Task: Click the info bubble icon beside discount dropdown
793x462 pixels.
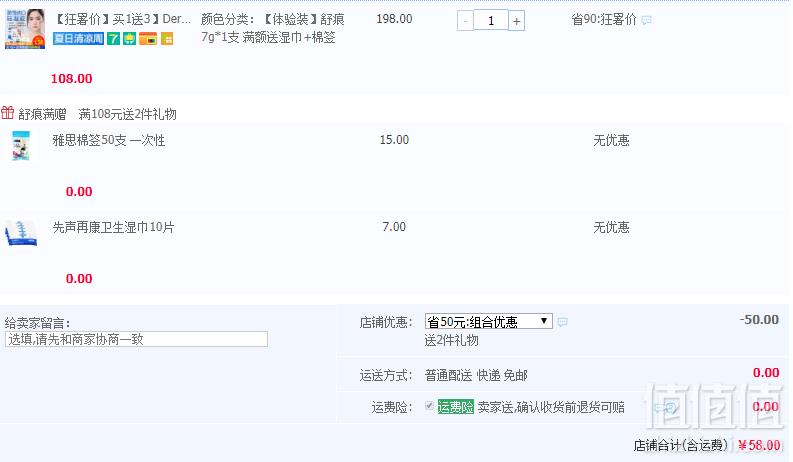Action: pyautogui.click(x=562, y=322)
